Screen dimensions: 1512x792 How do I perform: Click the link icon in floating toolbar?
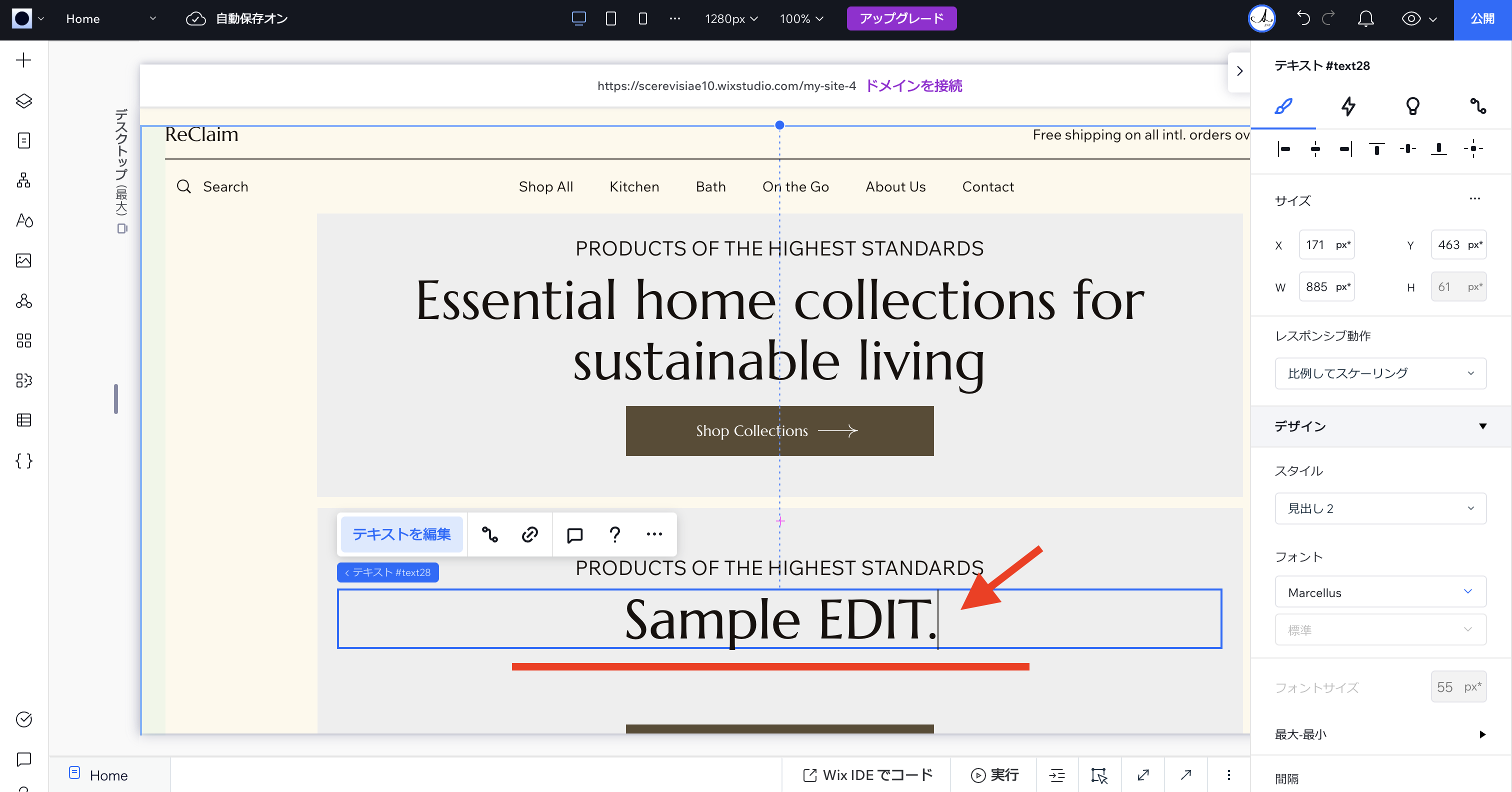[529, 534]
